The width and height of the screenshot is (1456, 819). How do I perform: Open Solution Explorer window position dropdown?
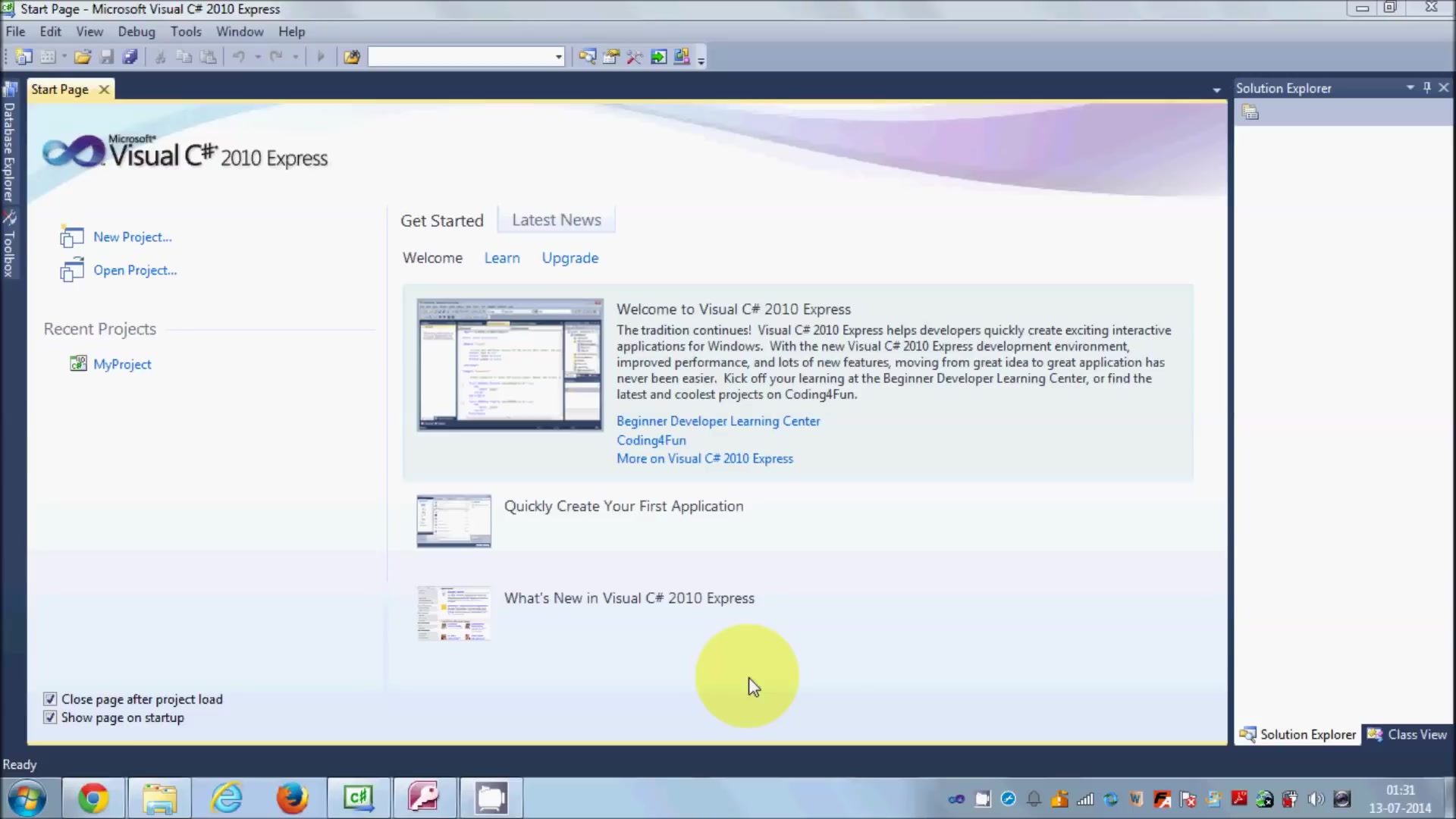coord(1410,88)
